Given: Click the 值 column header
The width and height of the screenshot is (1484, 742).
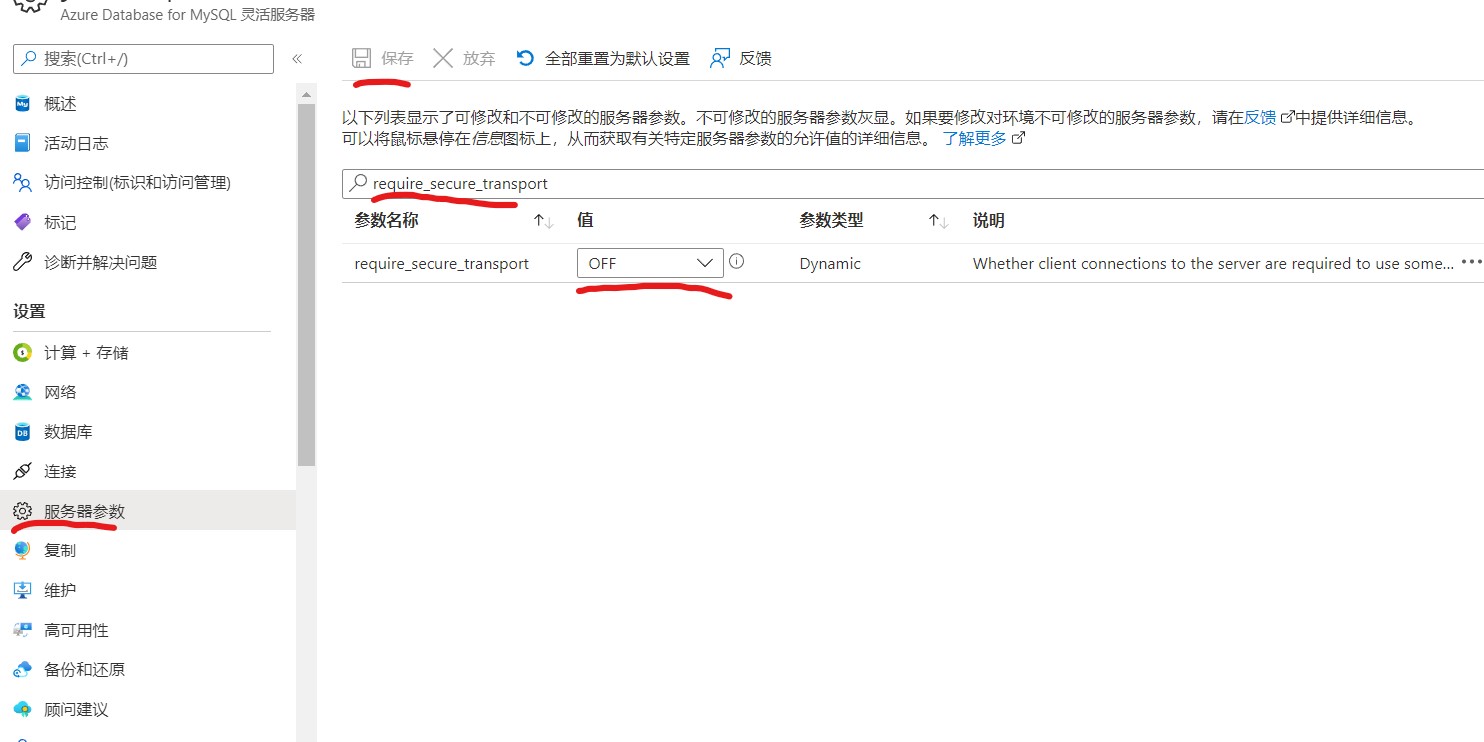Looking at the screenshot, I should (x=585, y=220).
